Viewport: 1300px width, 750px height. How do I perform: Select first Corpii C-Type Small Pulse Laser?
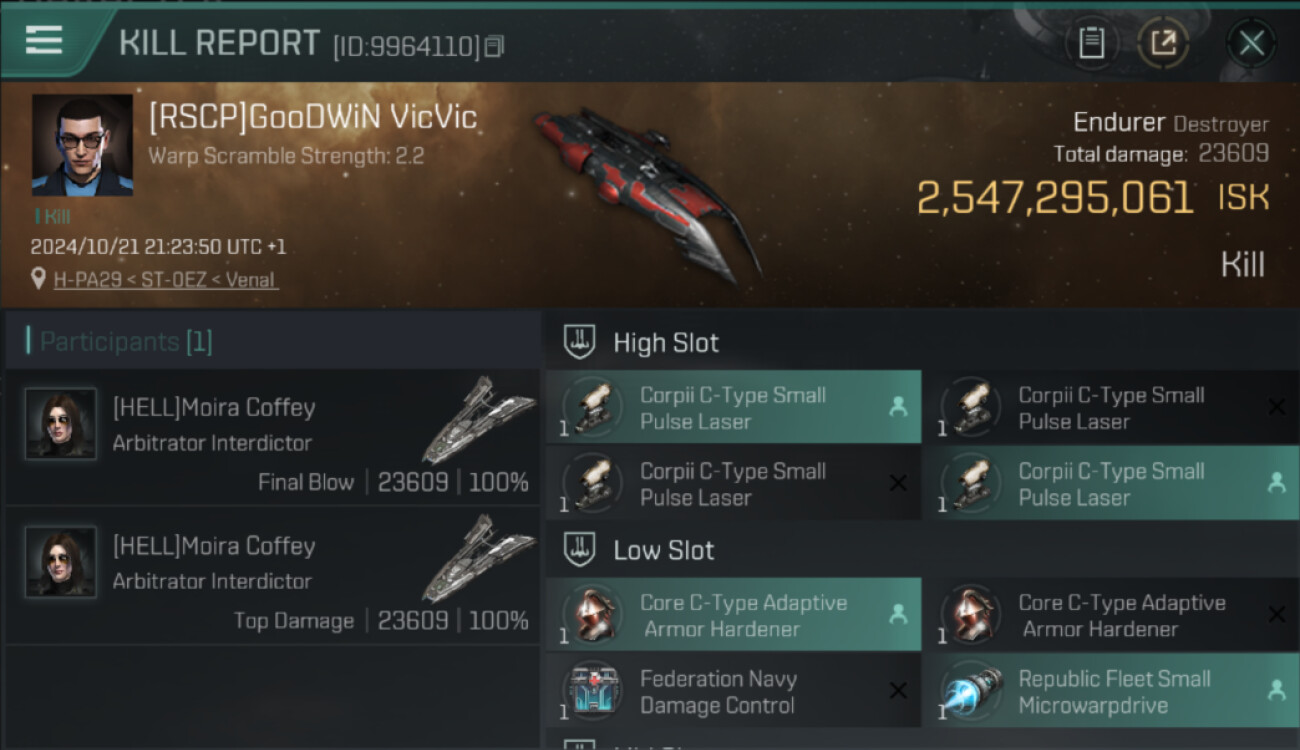(734, 408)
